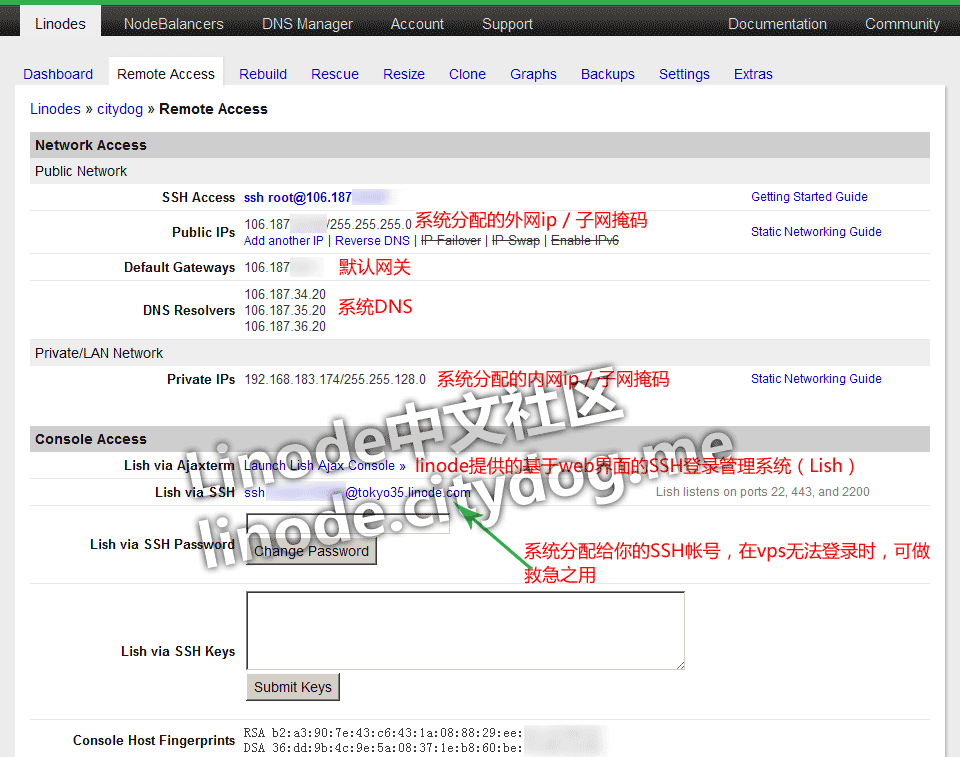View the Graphs sub-tab
Viewport: 960px width, 757px height.
tap(533, 74)
